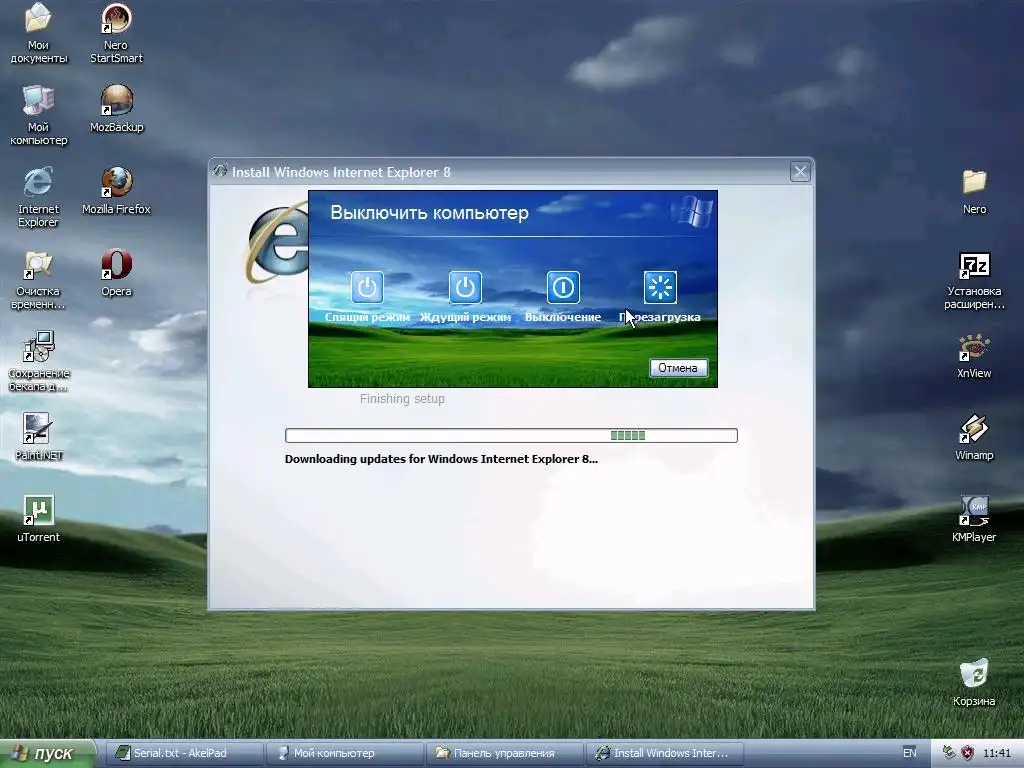Switch to Install Windows Inter... taskbar item
This screenshot has width=1024, height=768.
(x=664, y=753)
